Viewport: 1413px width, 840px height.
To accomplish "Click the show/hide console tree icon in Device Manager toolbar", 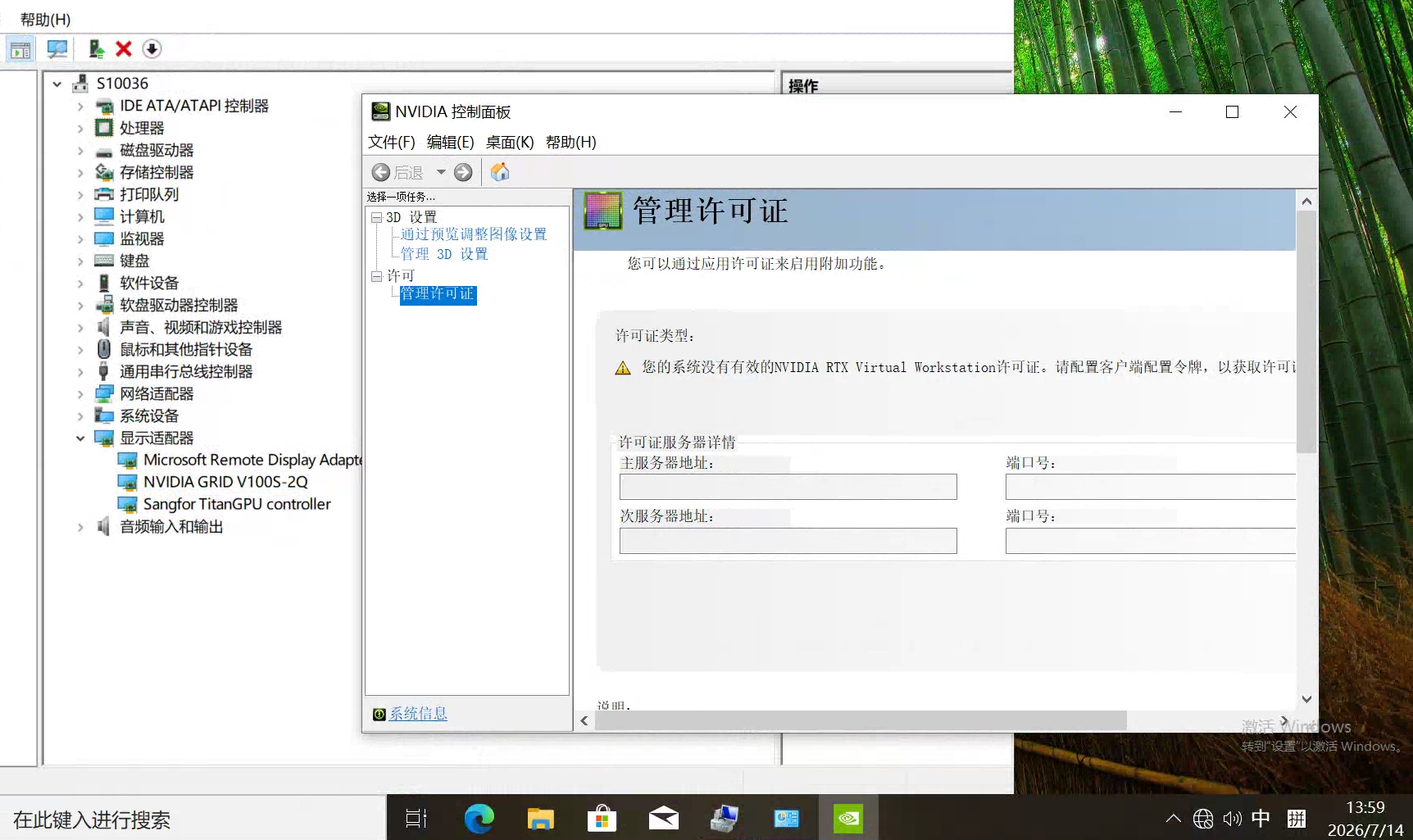I will click(x=20, y=49).
